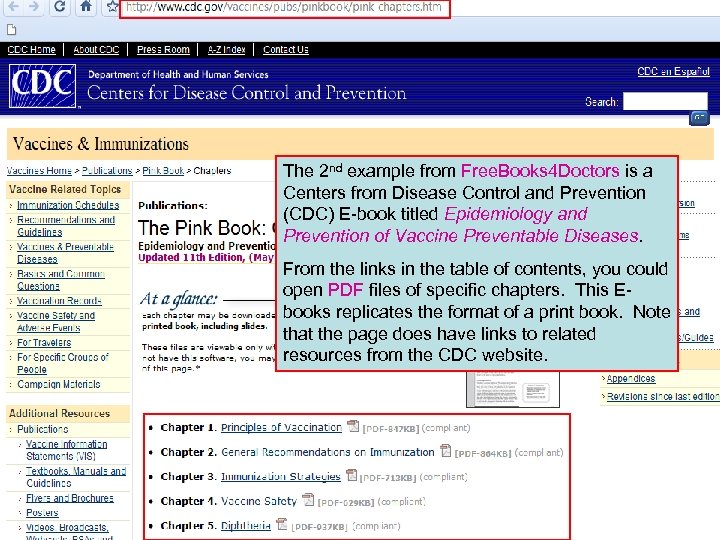Open For Specific Groups of People link
This screenshot has width=720, height=540.
tap(62, 363)
